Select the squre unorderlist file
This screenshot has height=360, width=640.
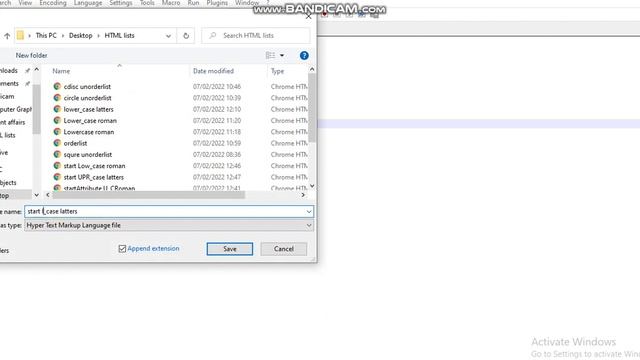(x=88, y=155)
